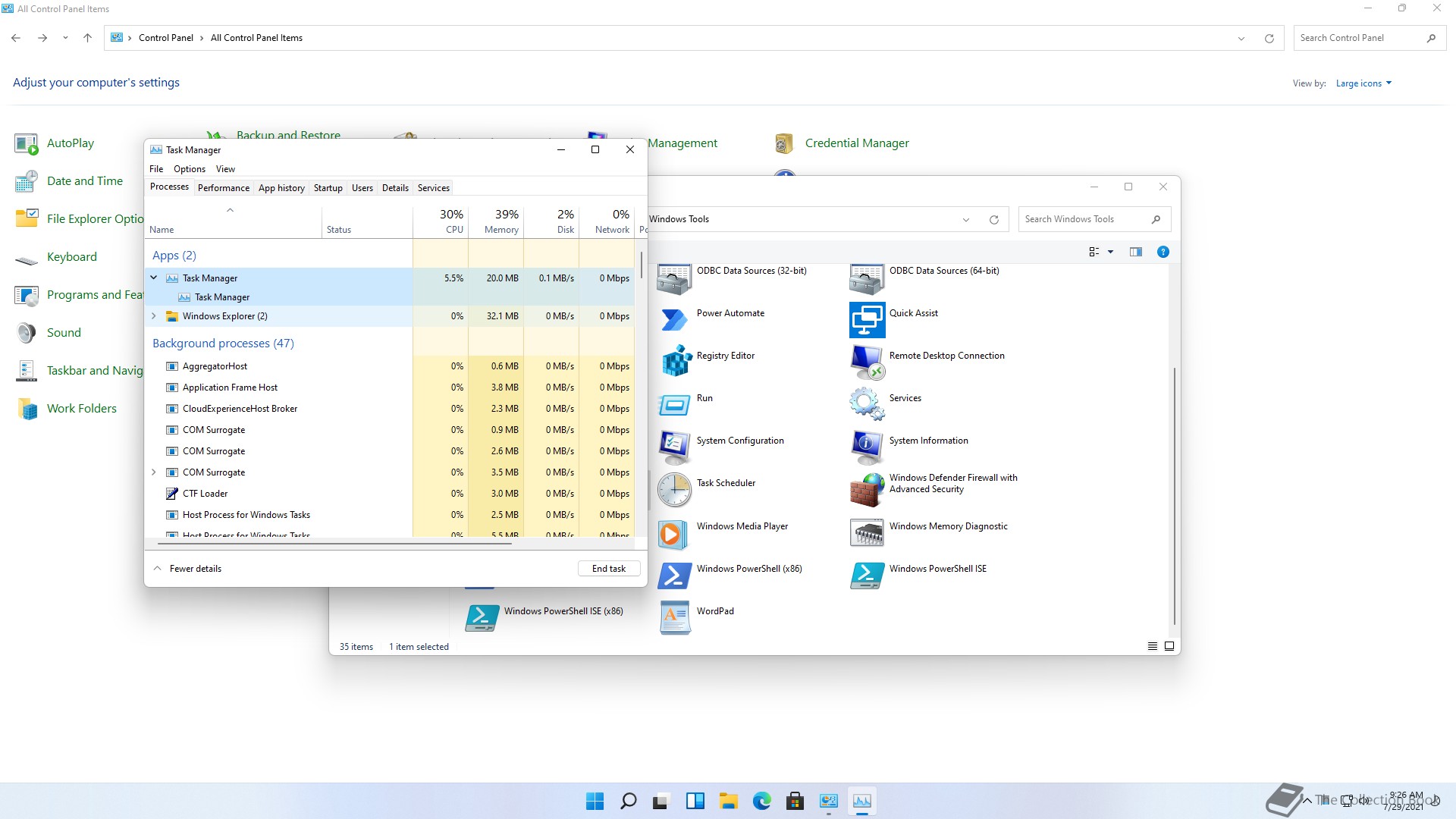Image resolution: width=1456 pixels, height=819 pixels.
Task: Open System Configuration icon
Action: click(674, 447)
